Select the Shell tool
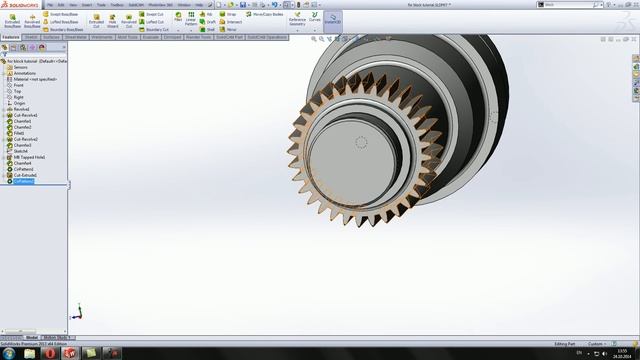 (207, 30)
